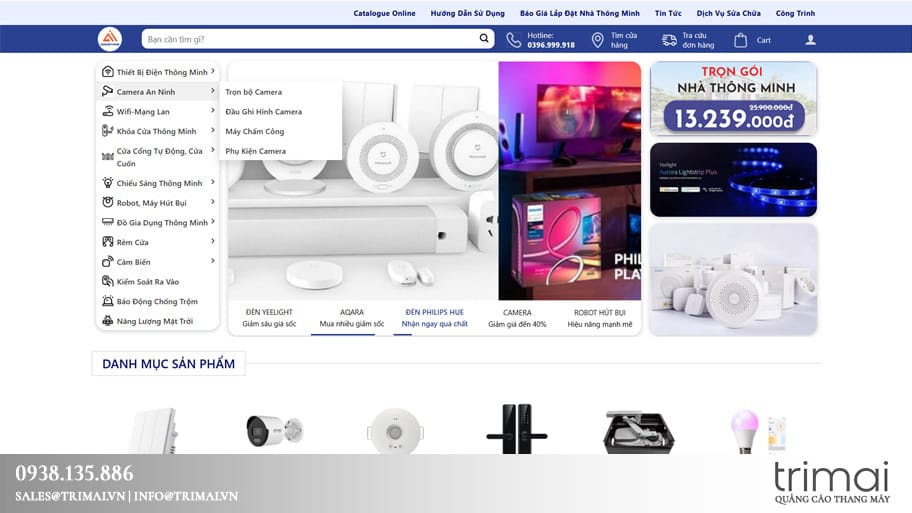912x513 pixels.
Task: Click the Thiết Bị Điện Thông Minh icon
Action: tap(108, 72)
